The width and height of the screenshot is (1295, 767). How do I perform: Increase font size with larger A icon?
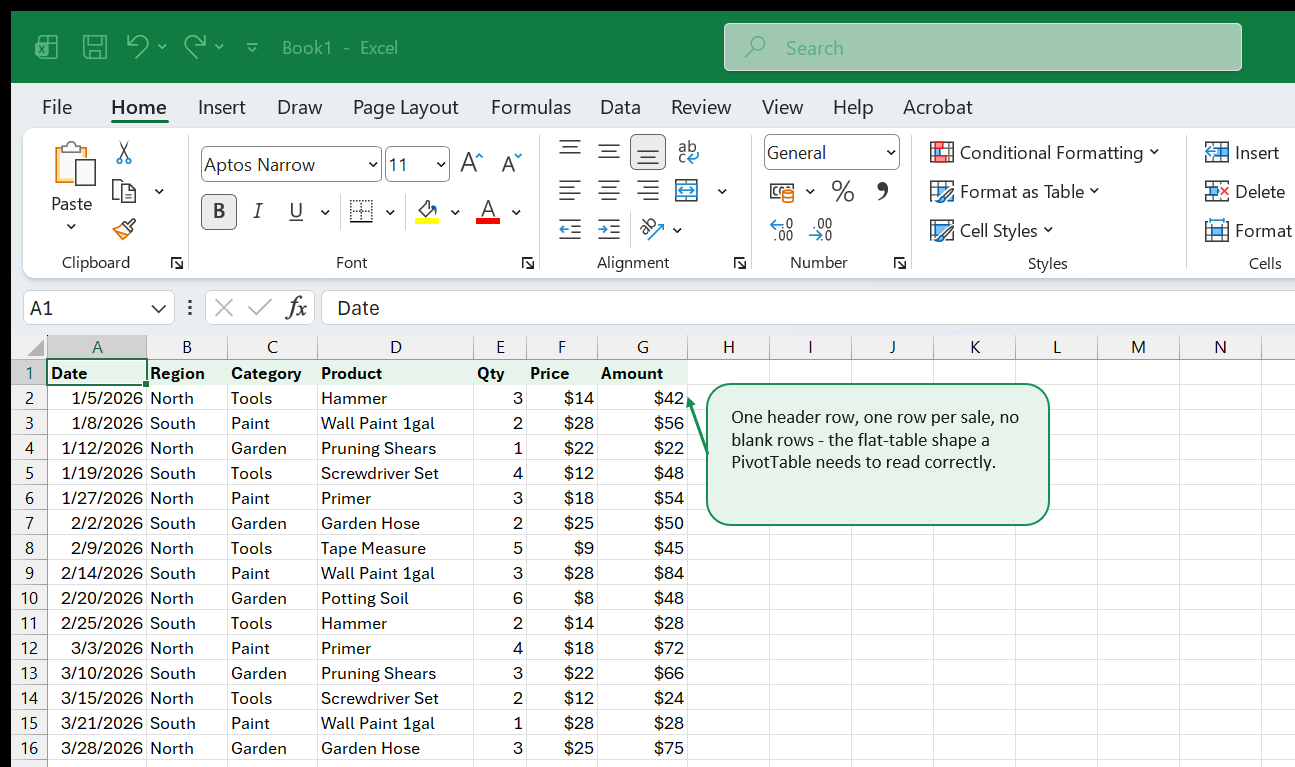click(472, 164)
